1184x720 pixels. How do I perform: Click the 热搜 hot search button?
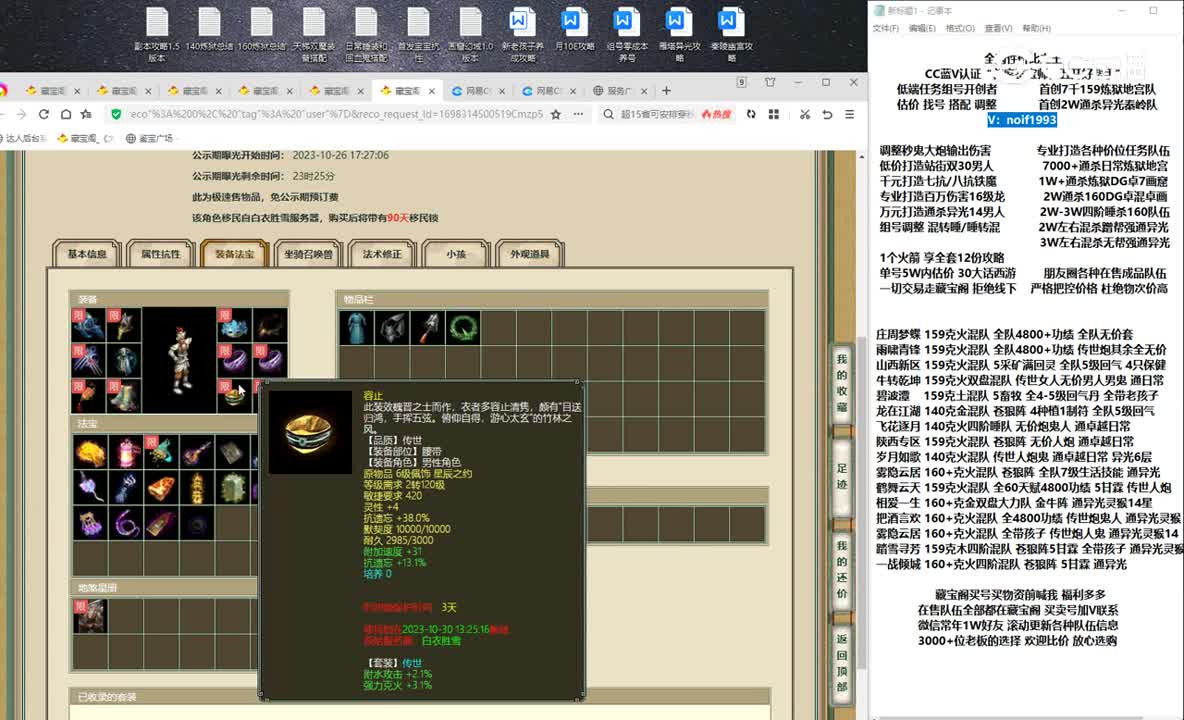717,114
